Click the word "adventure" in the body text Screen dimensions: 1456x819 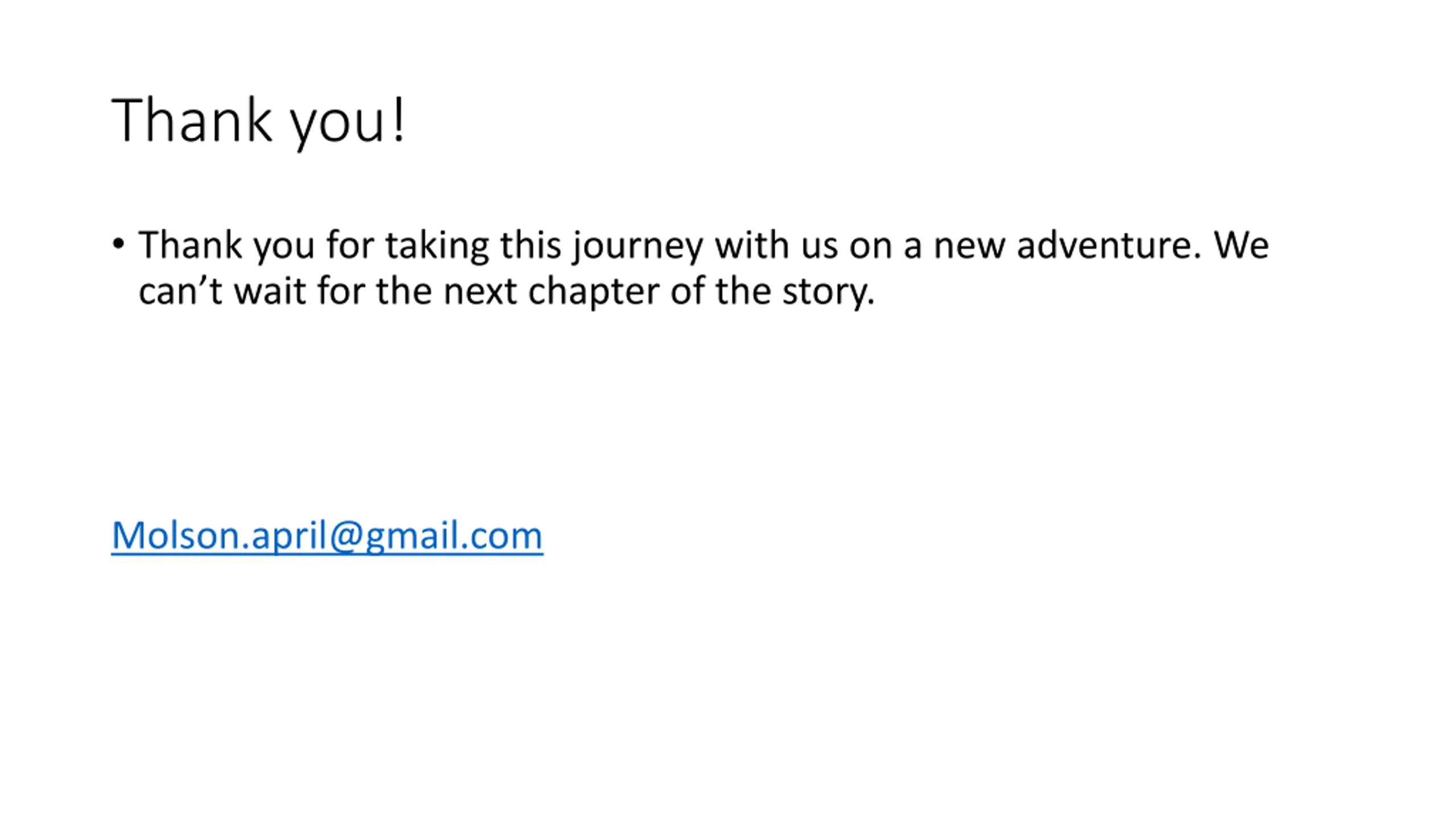[x=1106, y=245]
